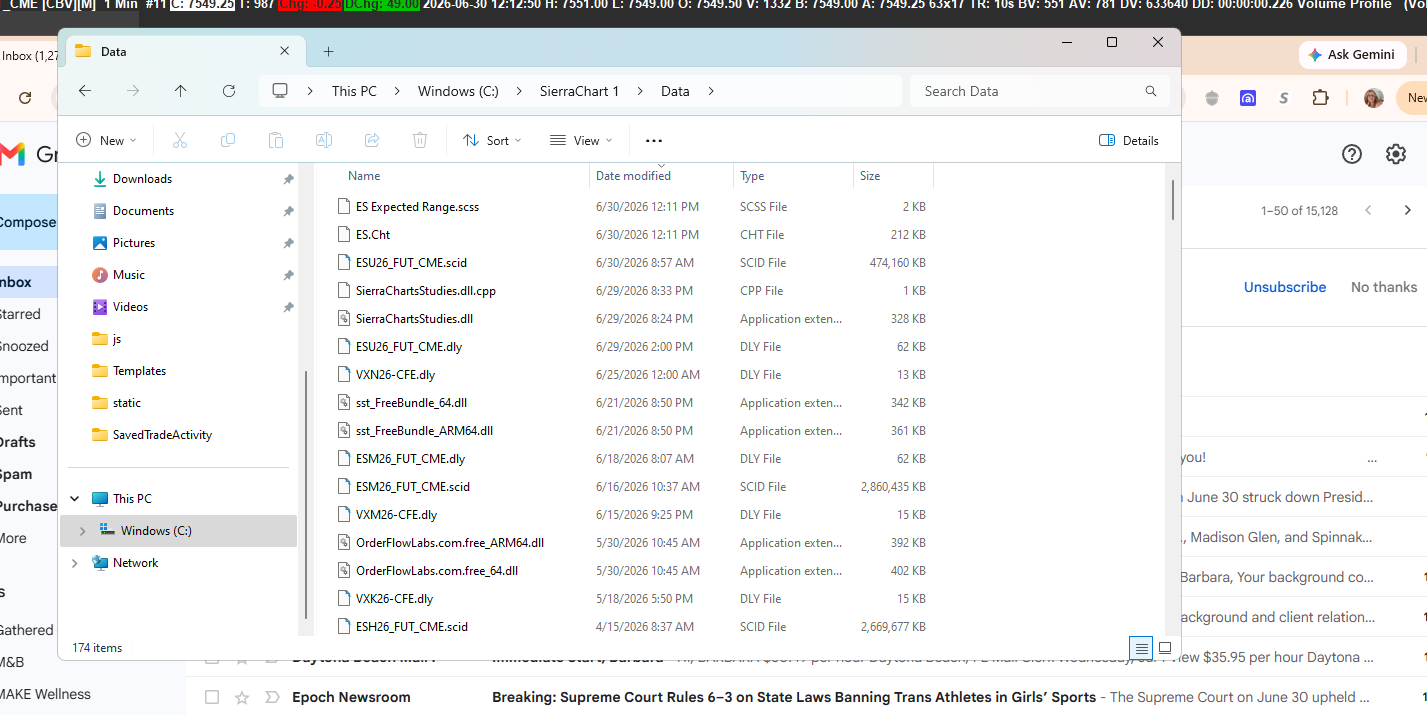The width and height of the screenshot is (1427, 715).
Task: Open the View options menu
Action: (x=581, y=141)
